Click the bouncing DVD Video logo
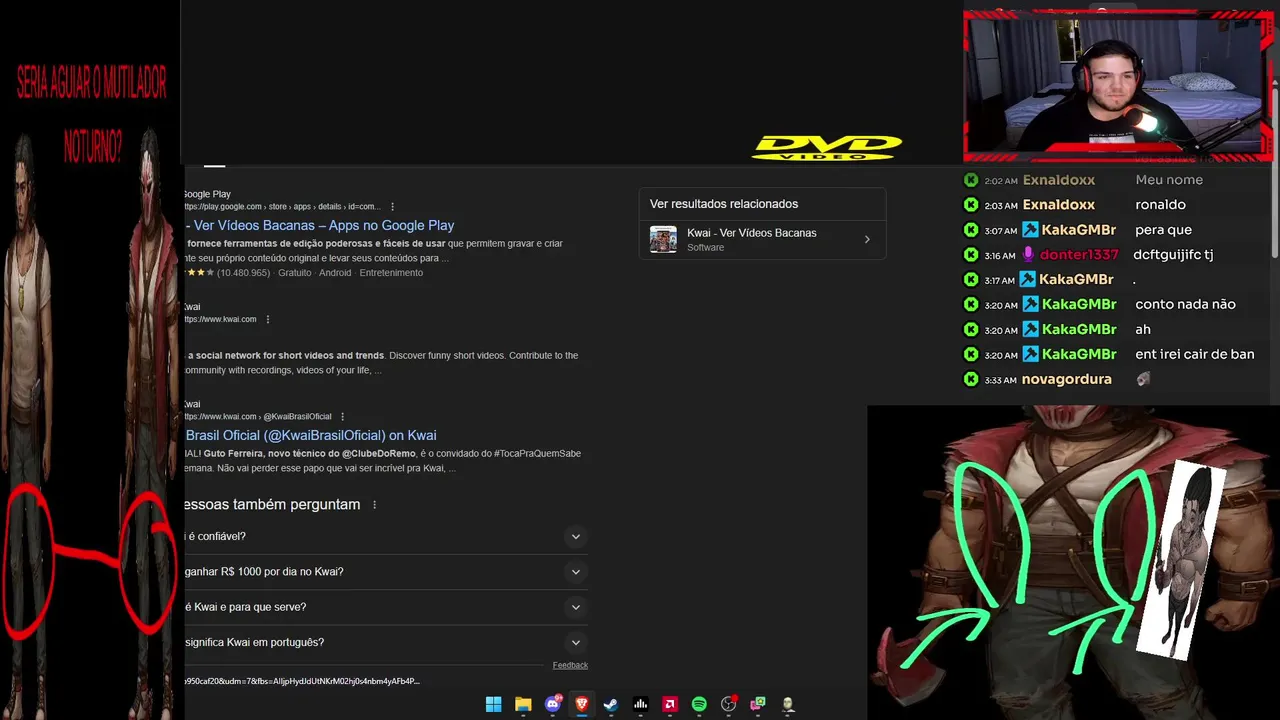The image size is (1280, 720). [827, 148]
